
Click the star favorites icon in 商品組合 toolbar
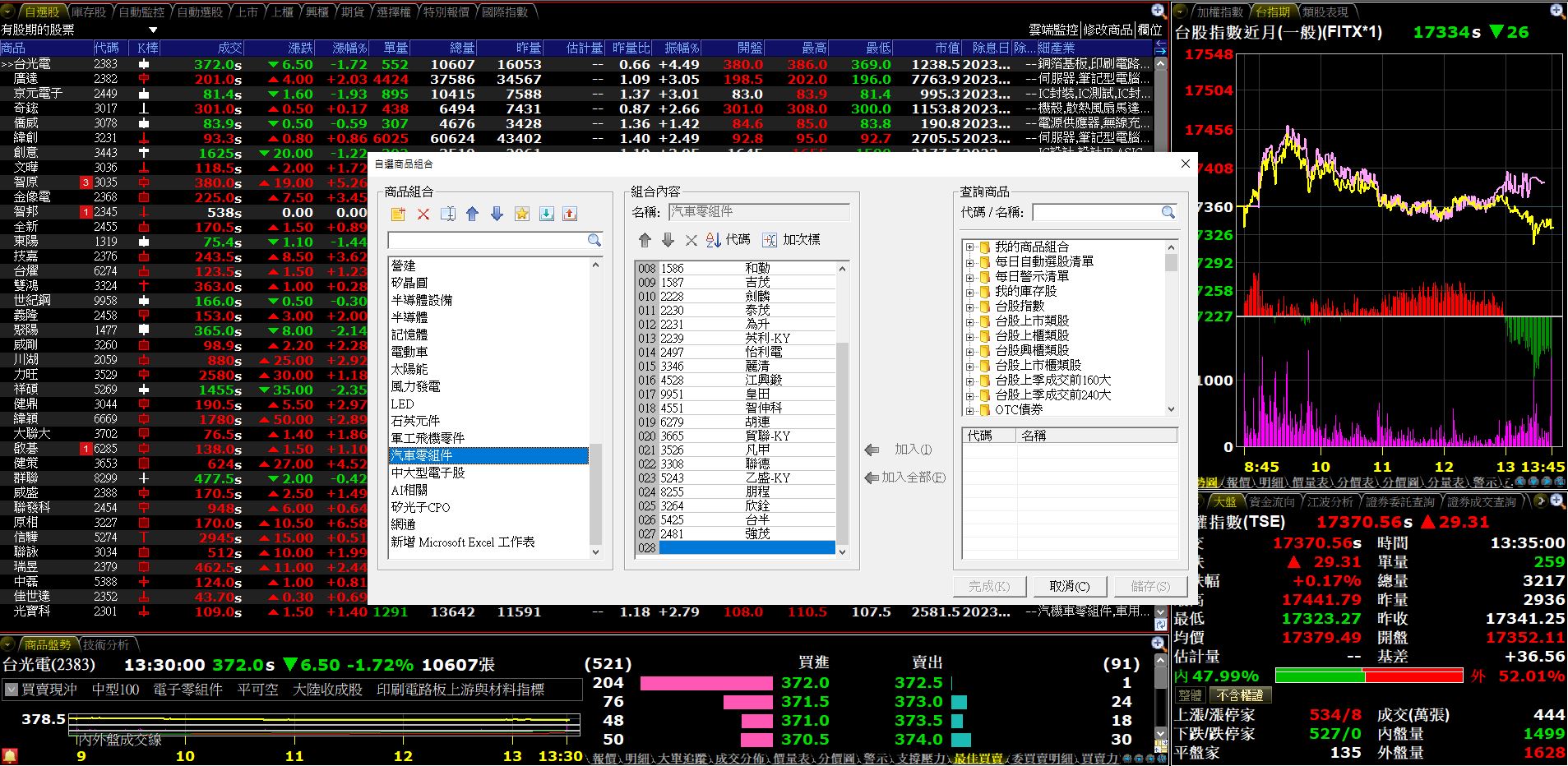click(521, 214)
